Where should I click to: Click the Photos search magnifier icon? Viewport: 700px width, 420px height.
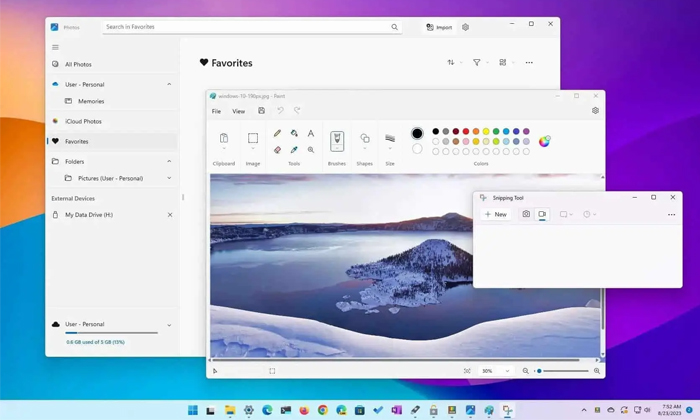(x=395, y=27)
